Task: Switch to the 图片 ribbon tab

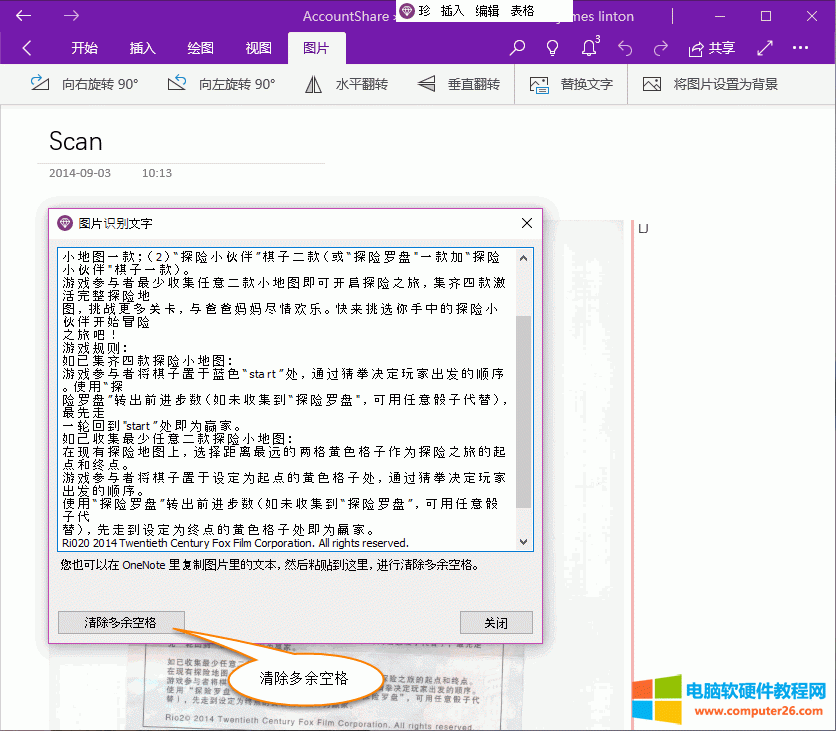Action: [316, 47]
